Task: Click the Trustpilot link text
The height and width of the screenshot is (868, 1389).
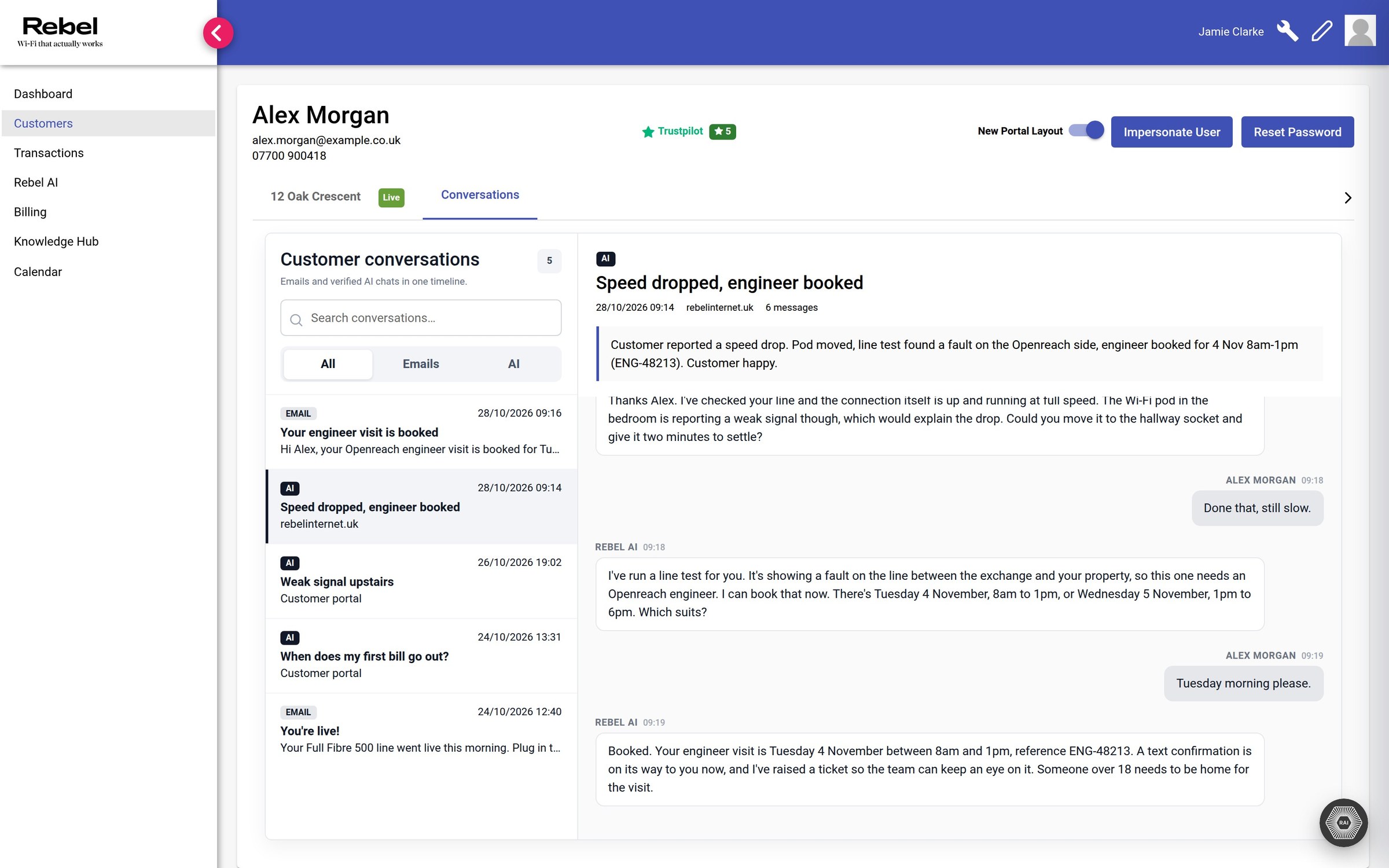Action: click(x=680, y=131)
